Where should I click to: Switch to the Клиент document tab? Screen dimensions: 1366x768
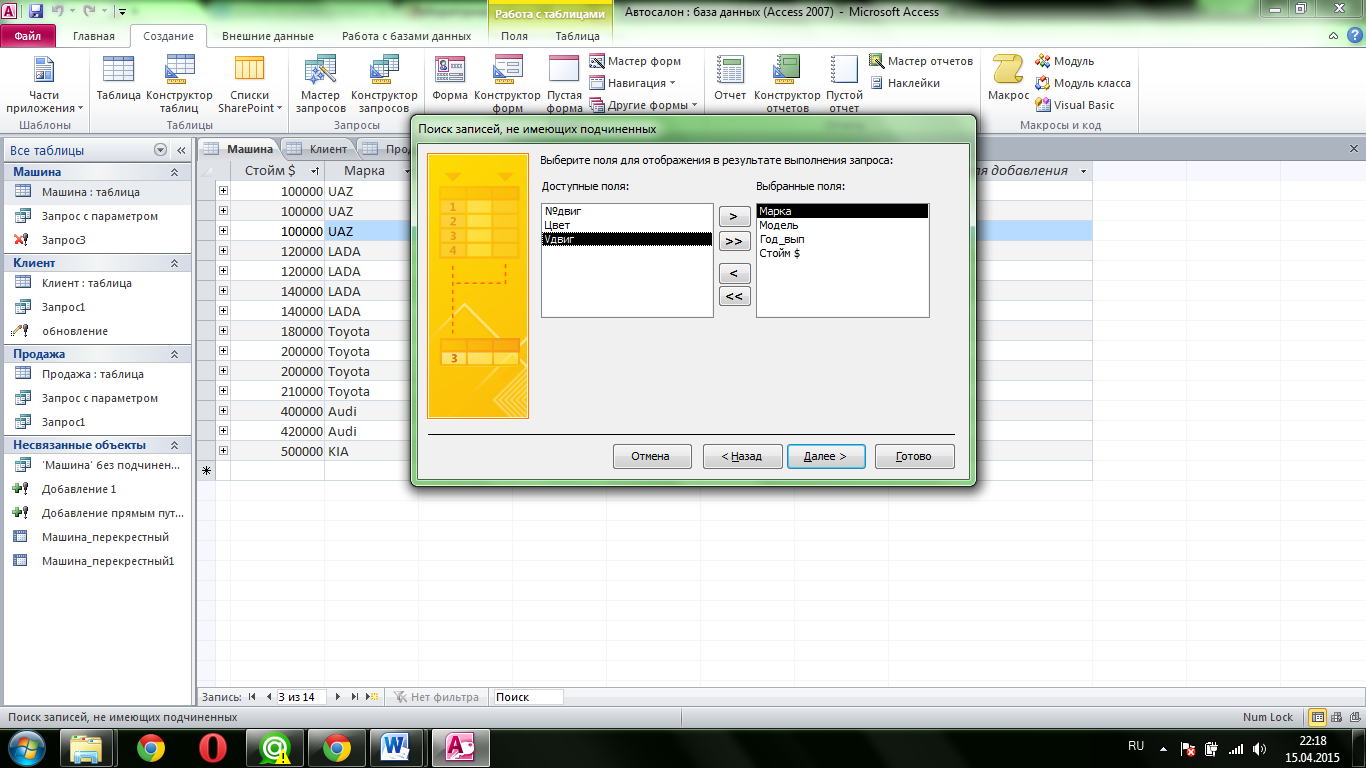click(x=319, y=149)
